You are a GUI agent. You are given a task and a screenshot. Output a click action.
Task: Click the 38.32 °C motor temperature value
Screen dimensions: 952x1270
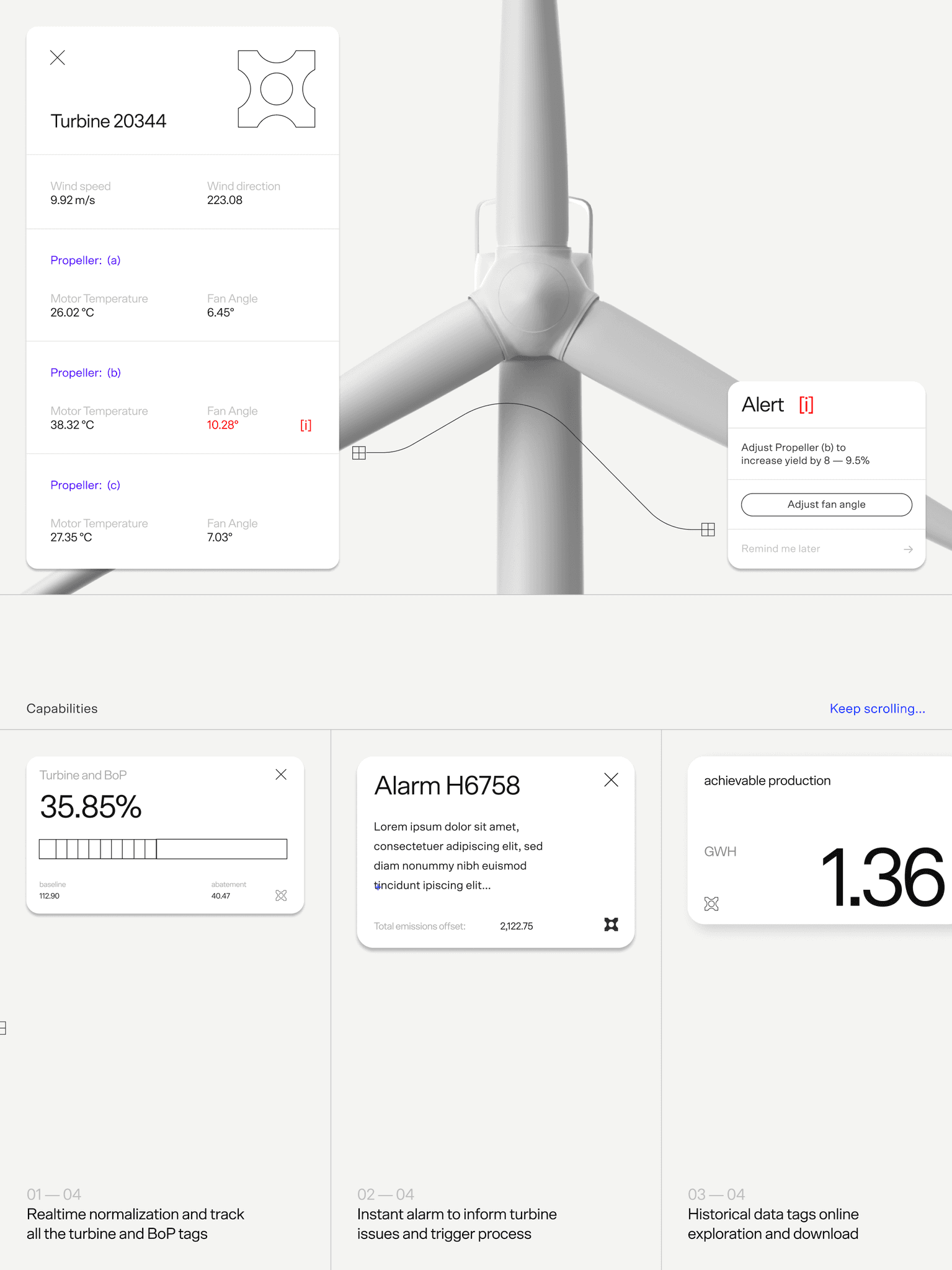pos(72,425)
